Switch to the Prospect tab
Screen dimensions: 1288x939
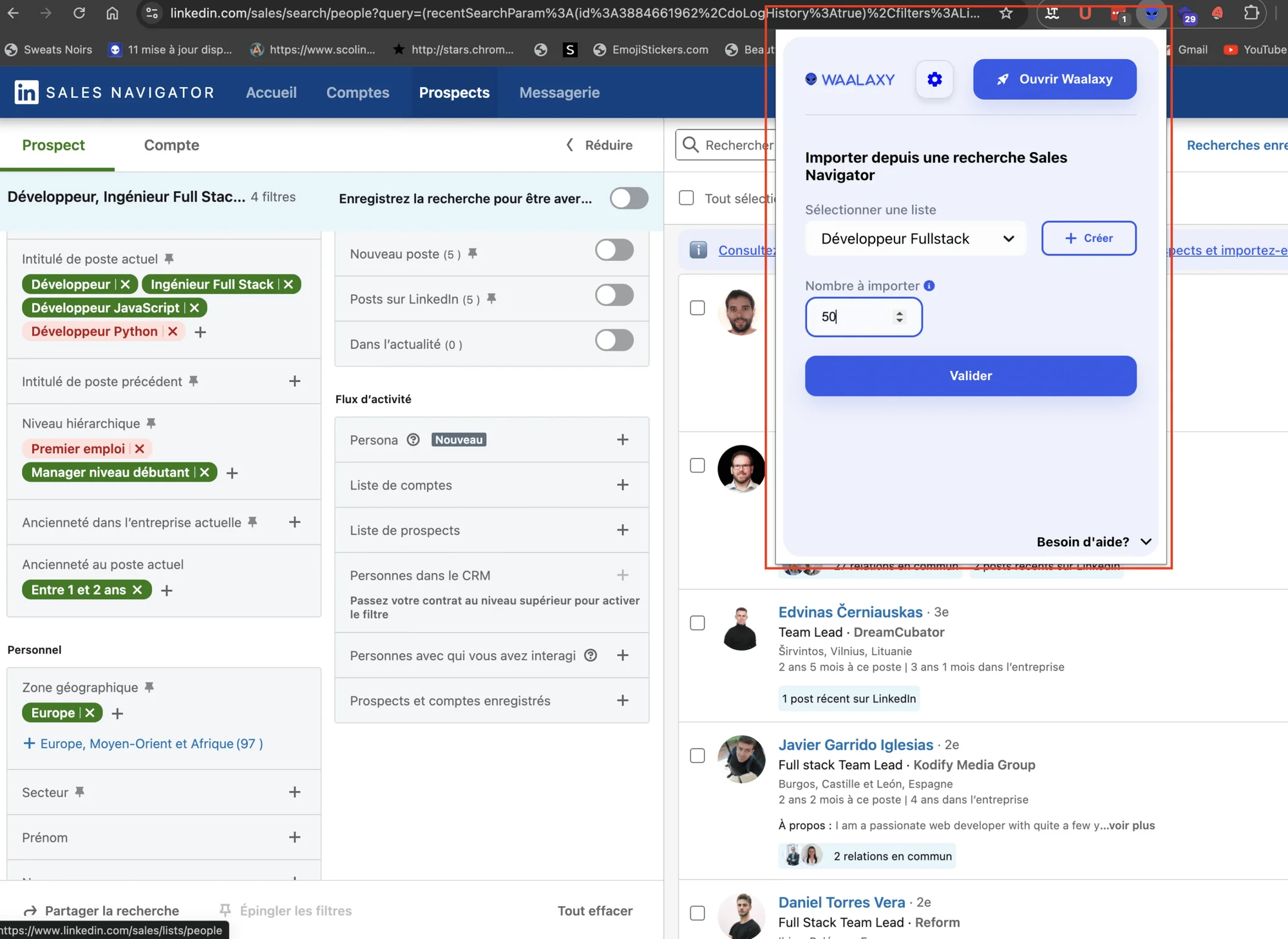pyautogui.click(x=53, y=145)
